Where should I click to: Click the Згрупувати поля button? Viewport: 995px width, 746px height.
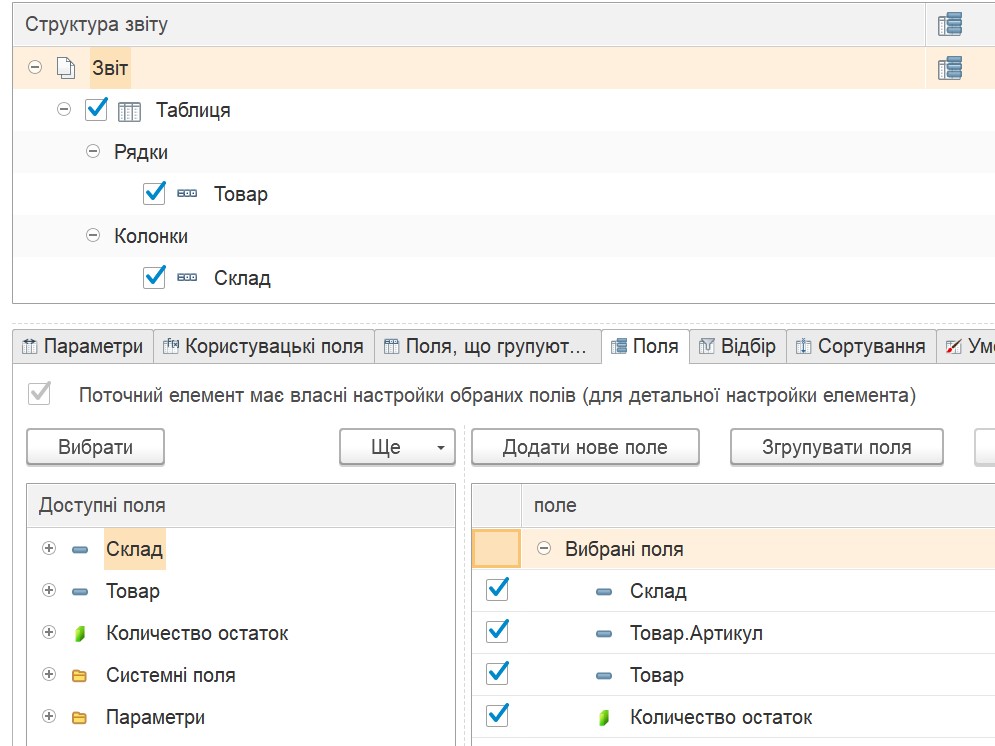(836, 447)
